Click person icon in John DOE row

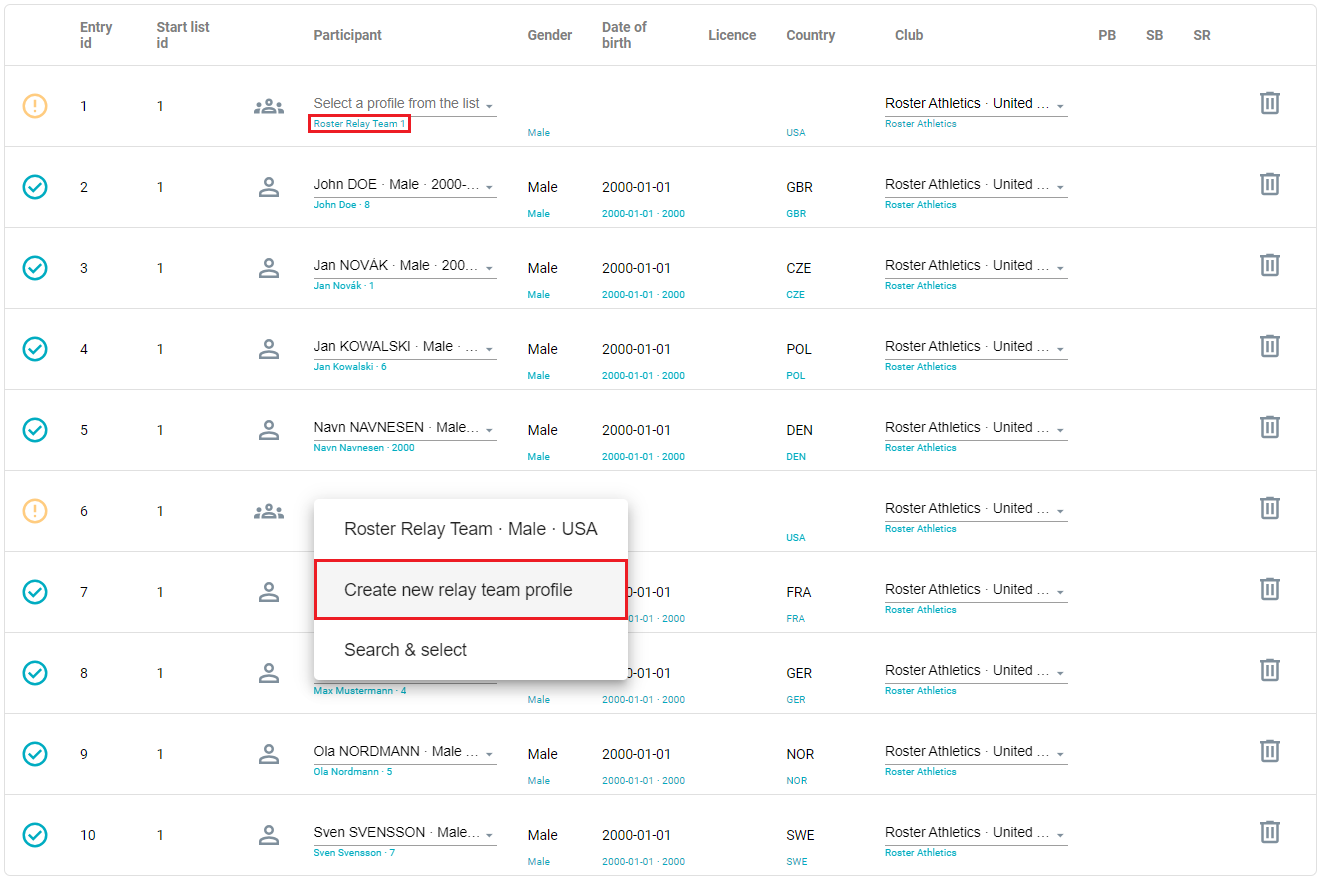pyautogui.click(x=269, y=187)
